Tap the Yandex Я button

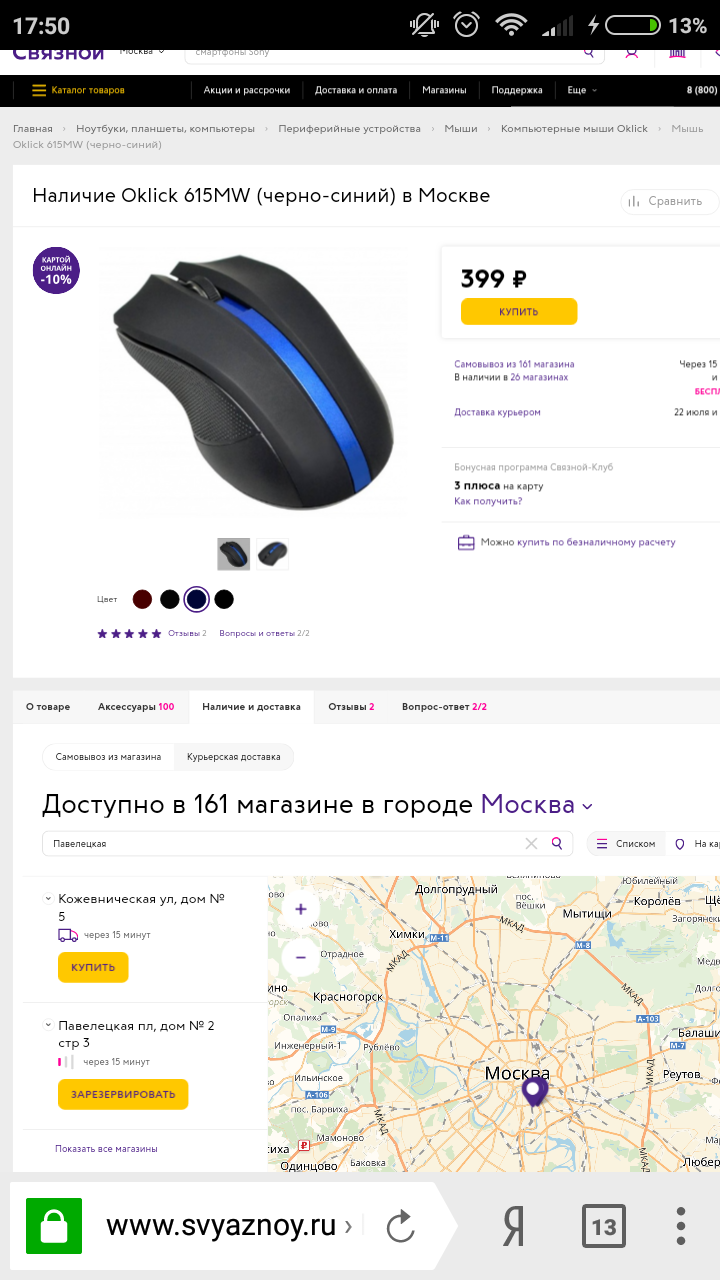click(513, 1226)
